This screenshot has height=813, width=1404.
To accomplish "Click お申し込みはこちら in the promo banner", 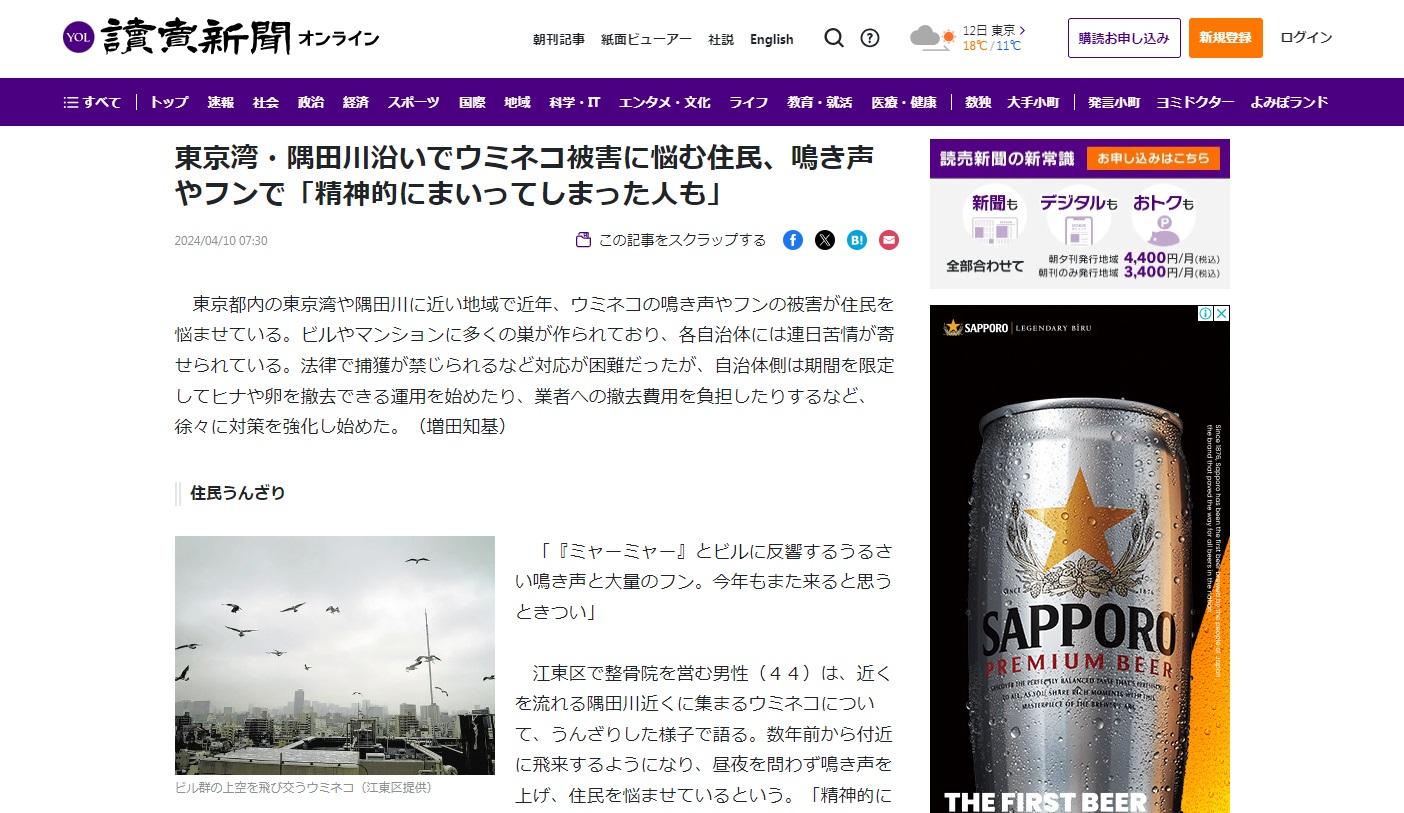I will [x=1156, y=157].
